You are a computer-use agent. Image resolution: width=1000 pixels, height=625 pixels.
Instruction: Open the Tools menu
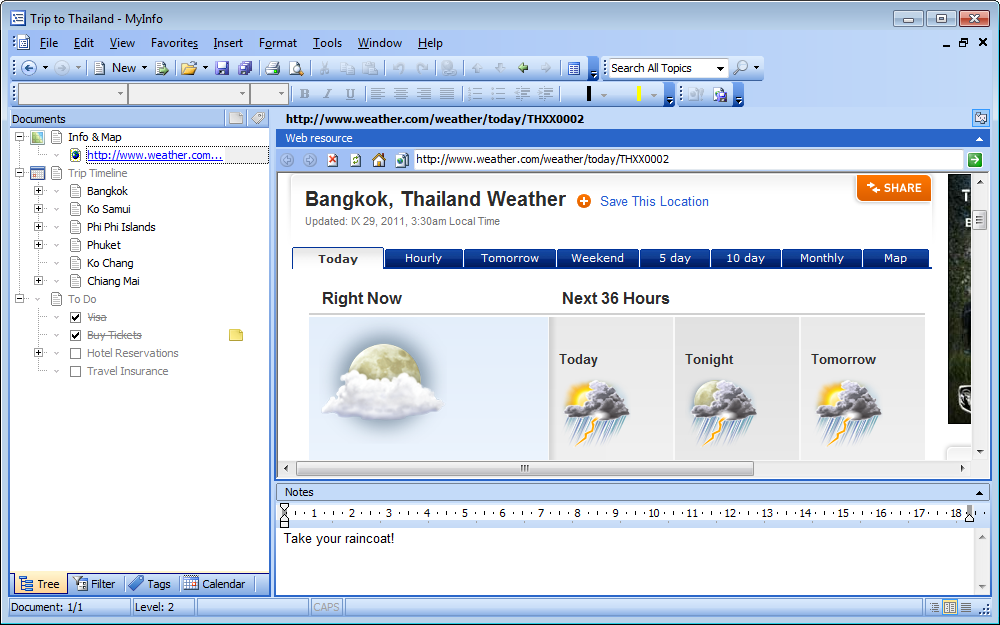(x=327, y=43)
